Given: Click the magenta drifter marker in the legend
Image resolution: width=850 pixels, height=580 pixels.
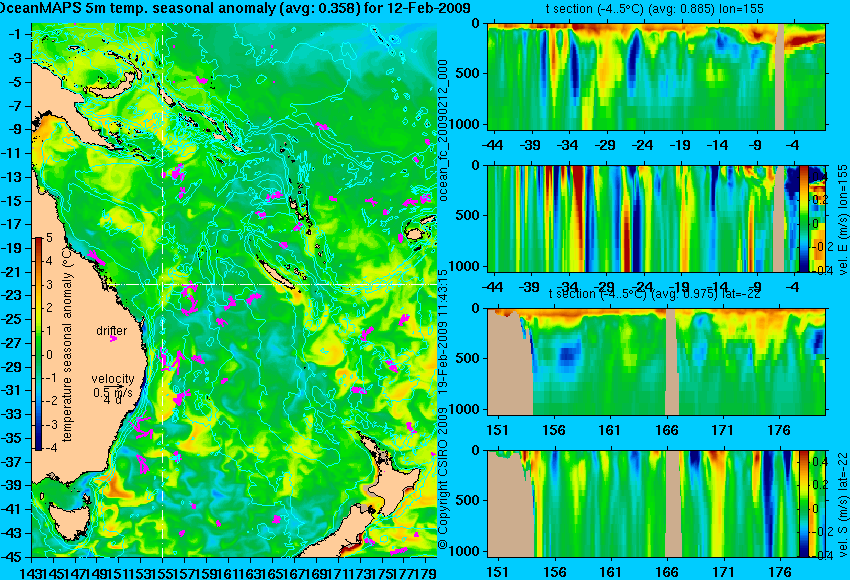Looking at the screenshot, I should (x=113, y=339).
